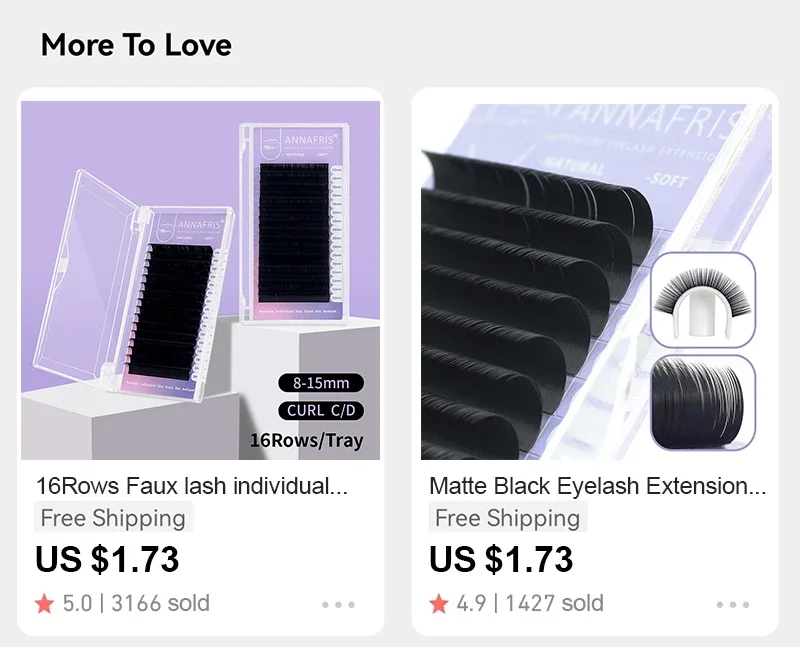800x647 pixels.
Task: Select Free Shipping tag on second product
Action: click(508, 517)
